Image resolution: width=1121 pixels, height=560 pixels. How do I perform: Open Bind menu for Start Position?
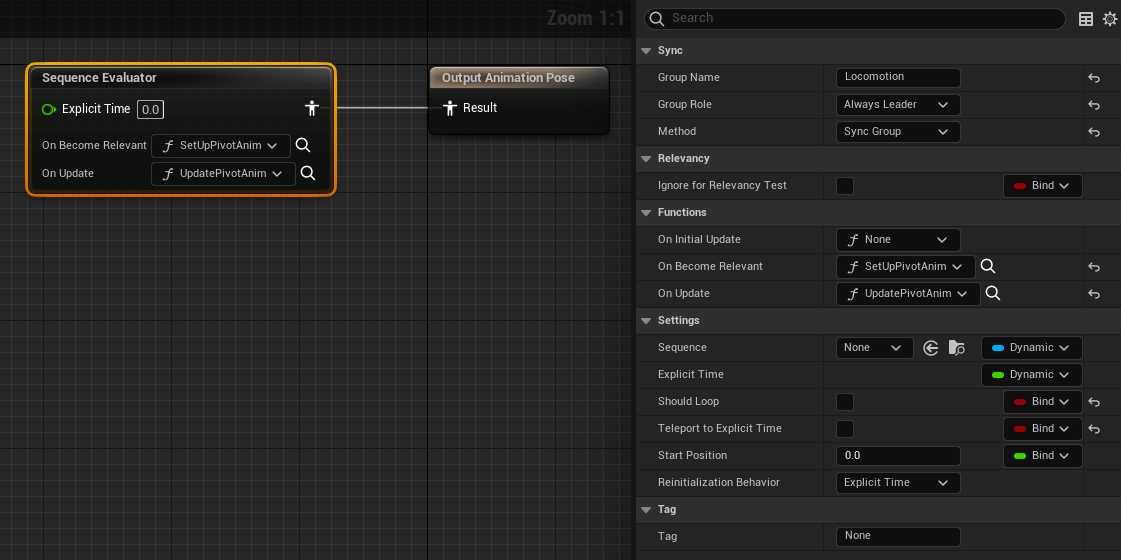[1042, 456]
